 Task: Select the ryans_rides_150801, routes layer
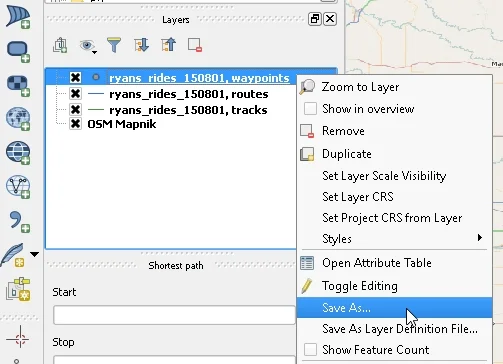click(x=189, y=94)
